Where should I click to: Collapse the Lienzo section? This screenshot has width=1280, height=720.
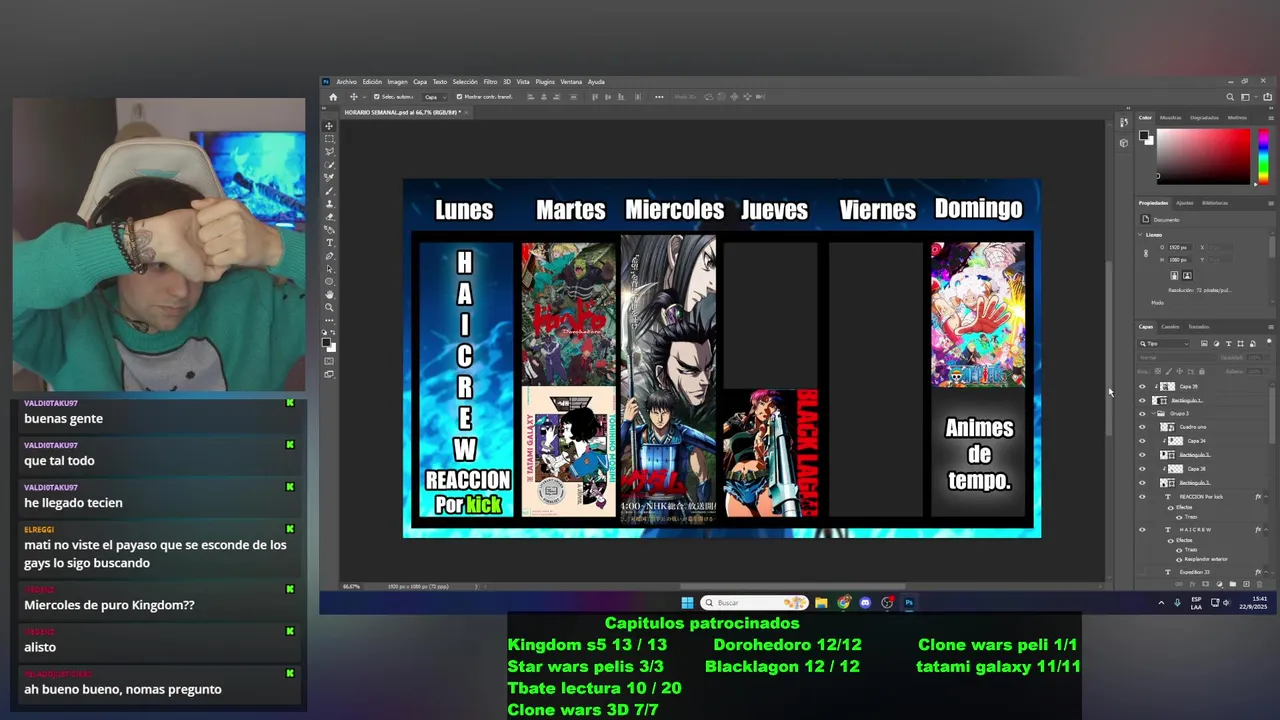tap(1141, 235)
